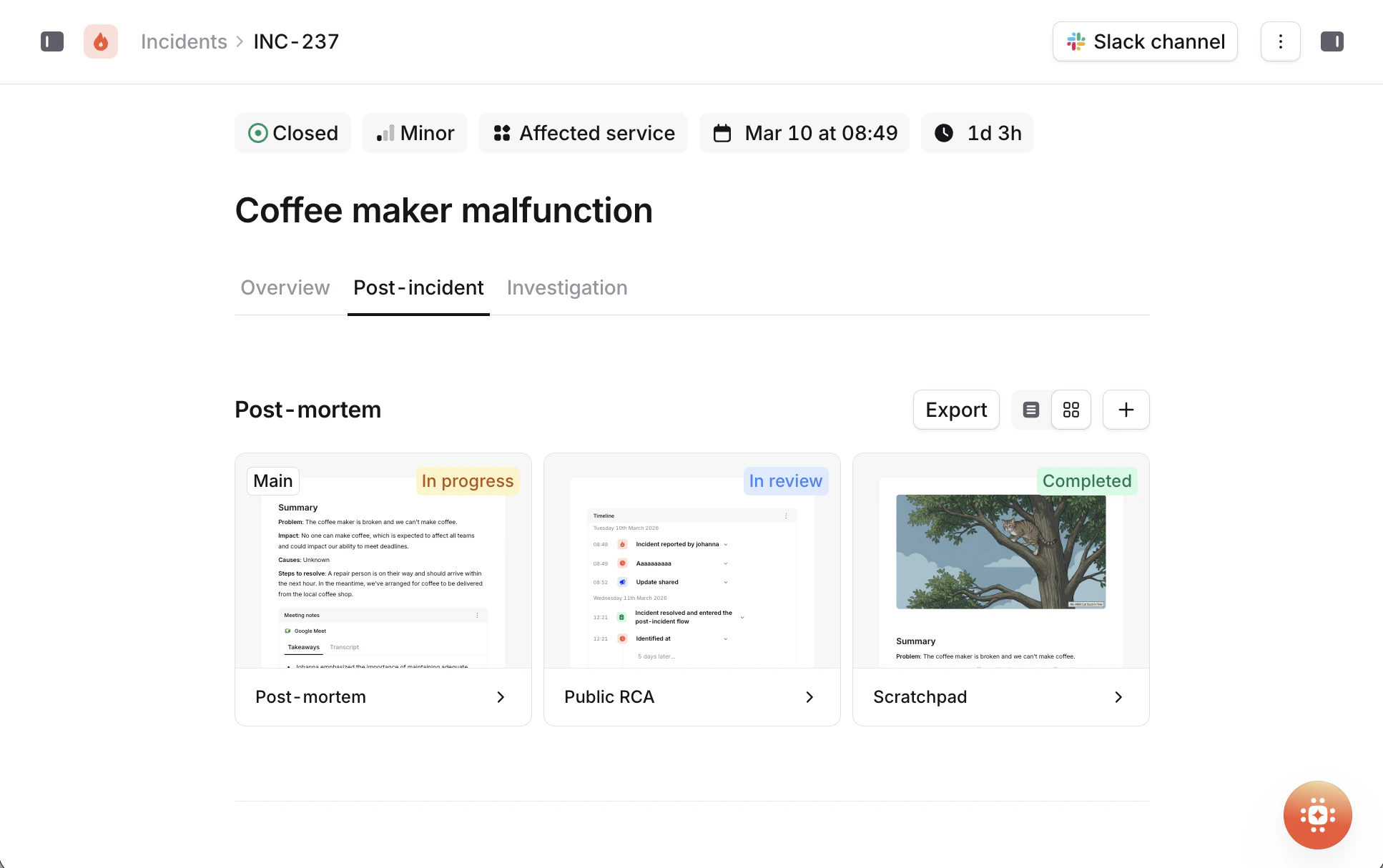Open the orange AI assistant floating button
1383x868 pixels.
tap(1318, 815)
